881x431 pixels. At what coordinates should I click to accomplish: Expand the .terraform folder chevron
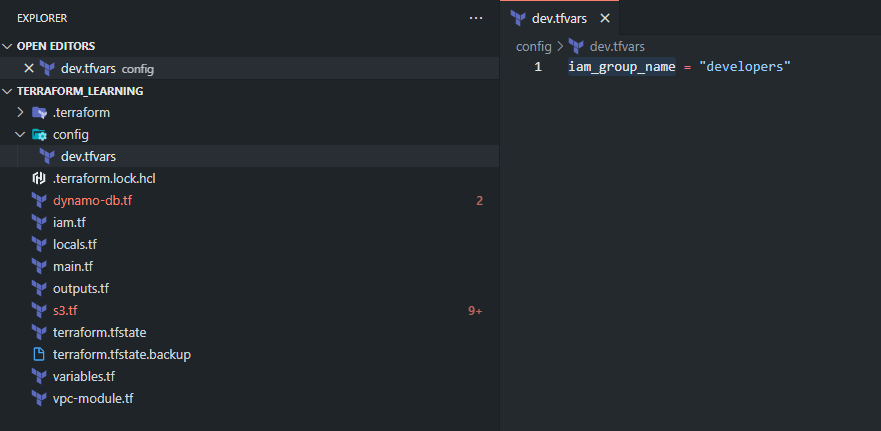point(21,112)
